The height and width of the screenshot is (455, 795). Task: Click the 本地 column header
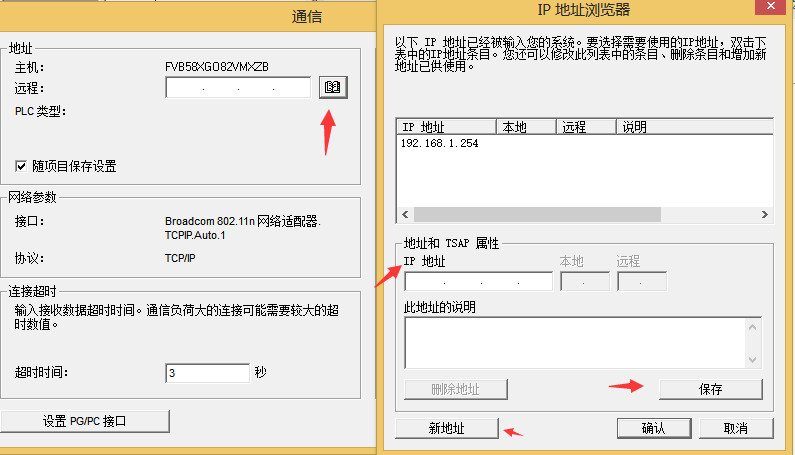pos(526,127)
